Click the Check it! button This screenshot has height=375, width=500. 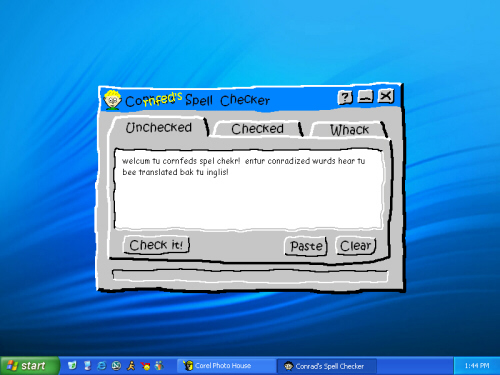[156, 245]
